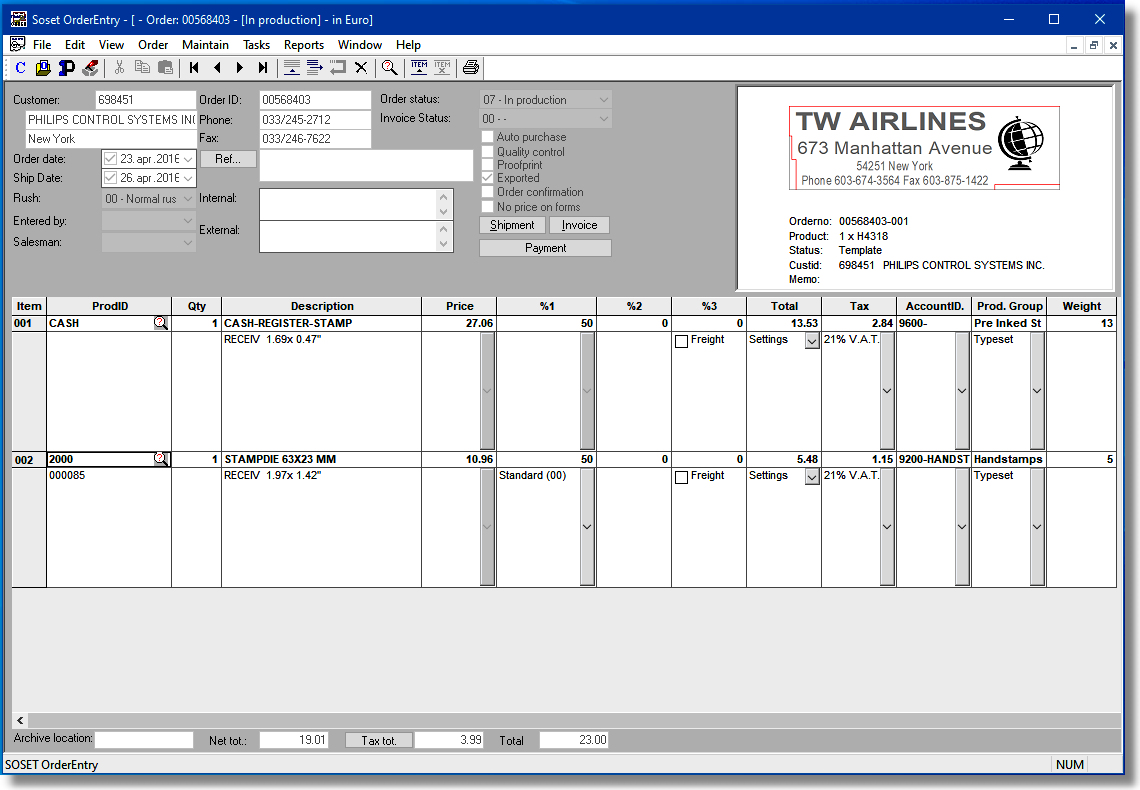The height and width of the screenshot is (790, 1140).
Task: Go to the first order record
Action: tap(194, 68)
